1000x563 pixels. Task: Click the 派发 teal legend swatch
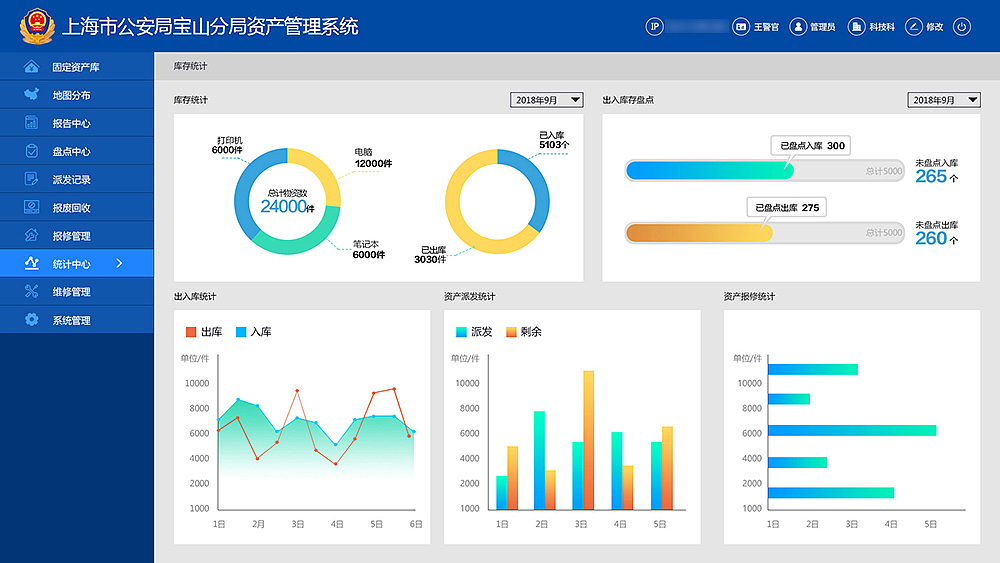point(461,332)
